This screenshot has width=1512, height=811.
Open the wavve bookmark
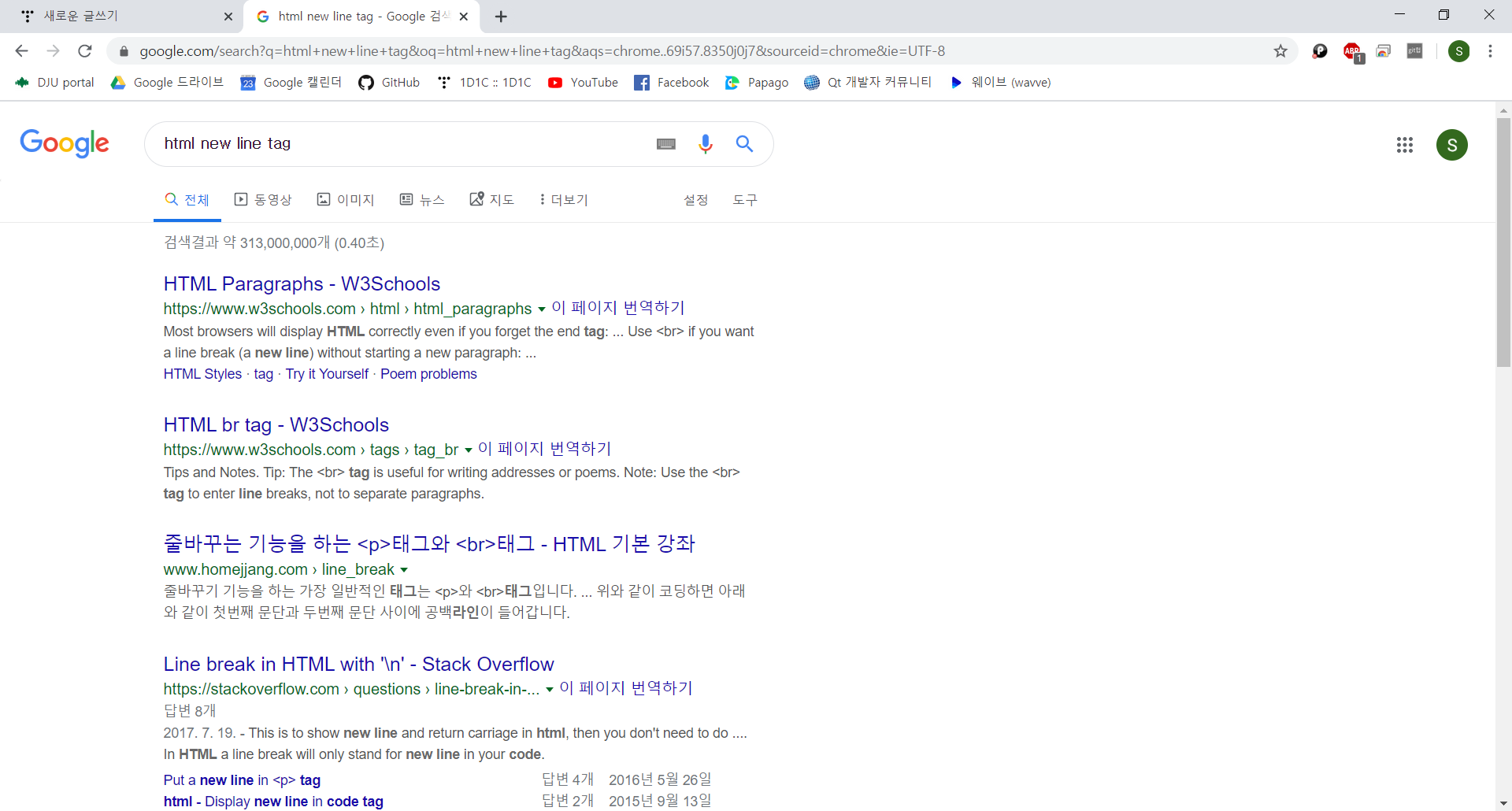1000,82
